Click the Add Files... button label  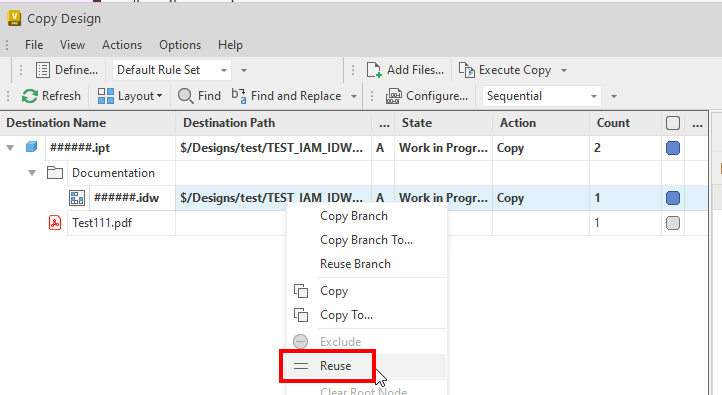pyautogui.click(x=415, y=70)
